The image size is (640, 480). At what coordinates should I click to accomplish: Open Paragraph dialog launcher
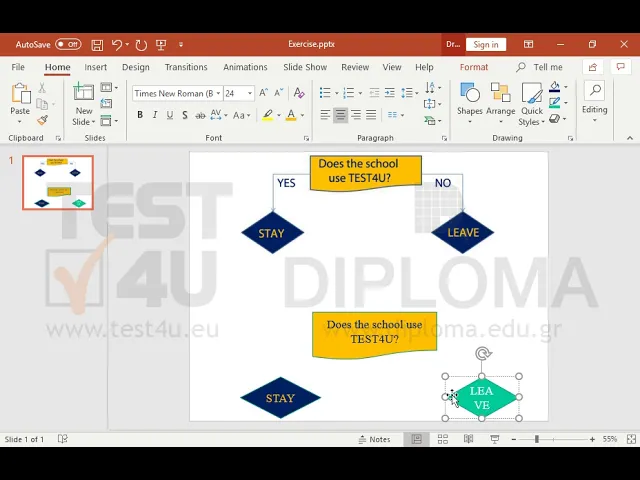444,138
